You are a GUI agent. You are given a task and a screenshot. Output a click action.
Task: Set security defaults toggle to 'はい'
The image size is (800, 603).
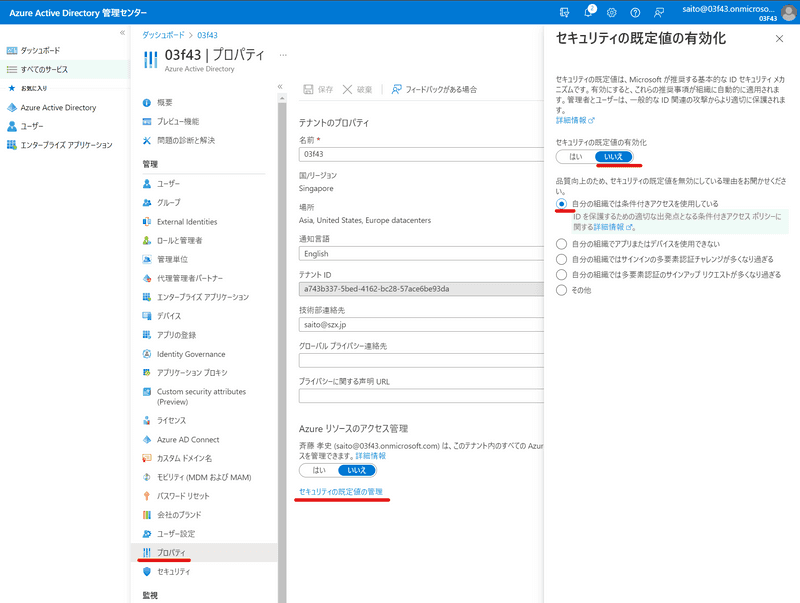[576, 157]
